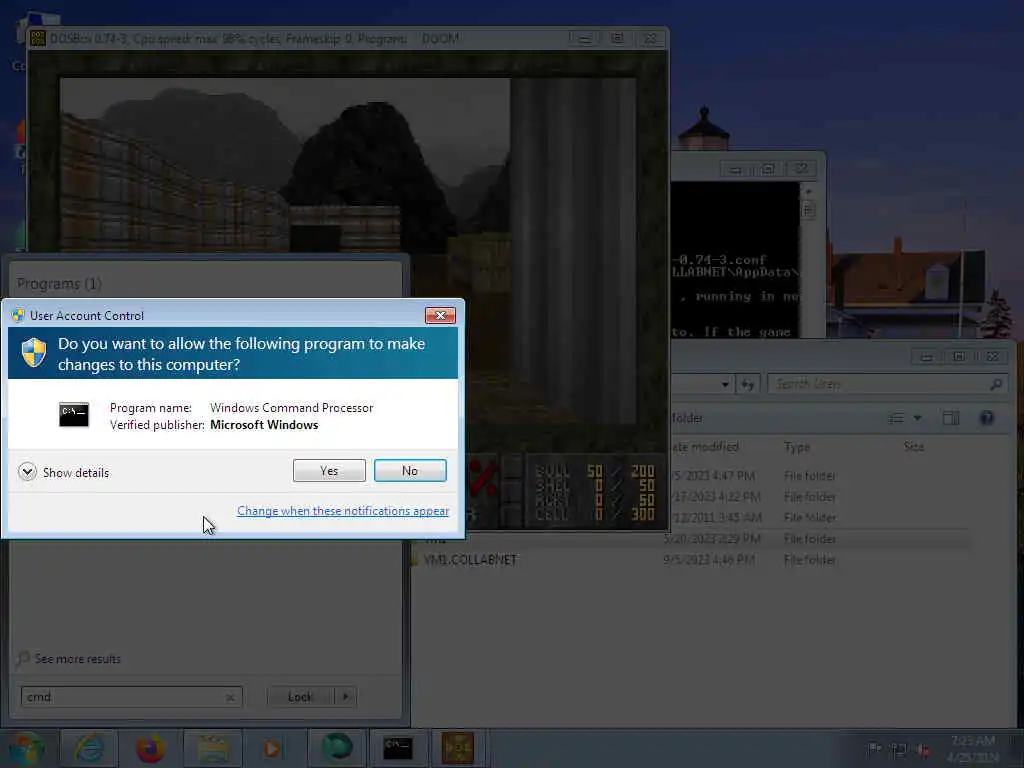1024x768 pixels.
Task: Click the small scroll button in the console window
Action: click(x=808, y=210)
